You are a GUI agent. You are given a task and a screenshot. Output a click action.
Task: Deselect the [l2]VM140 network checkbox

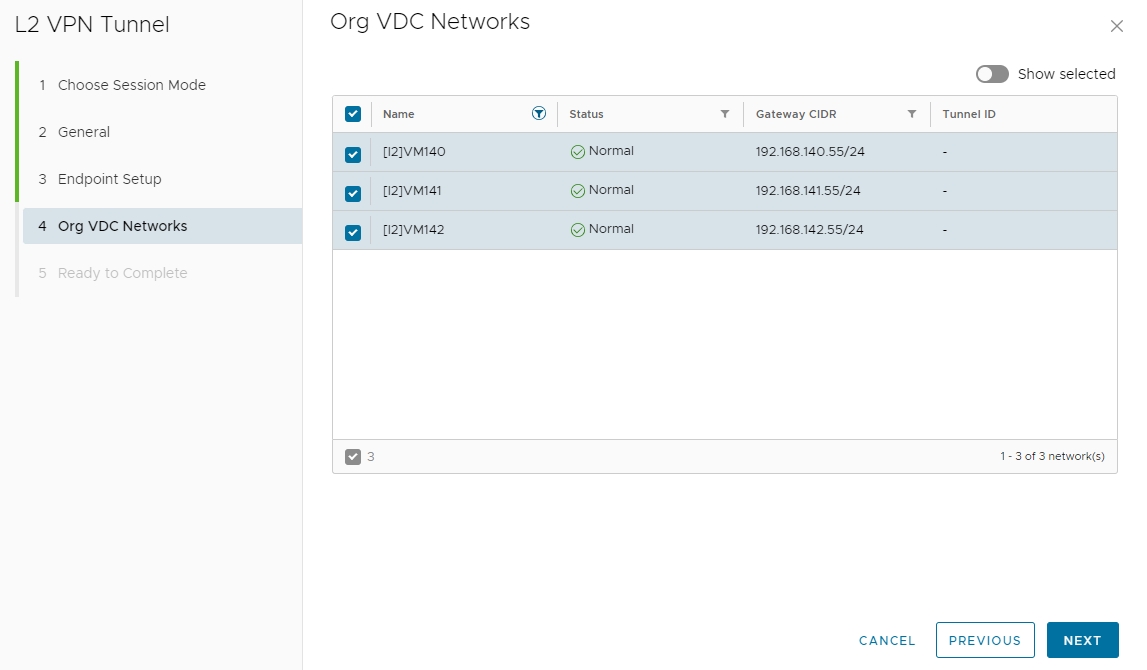(353, 154)
